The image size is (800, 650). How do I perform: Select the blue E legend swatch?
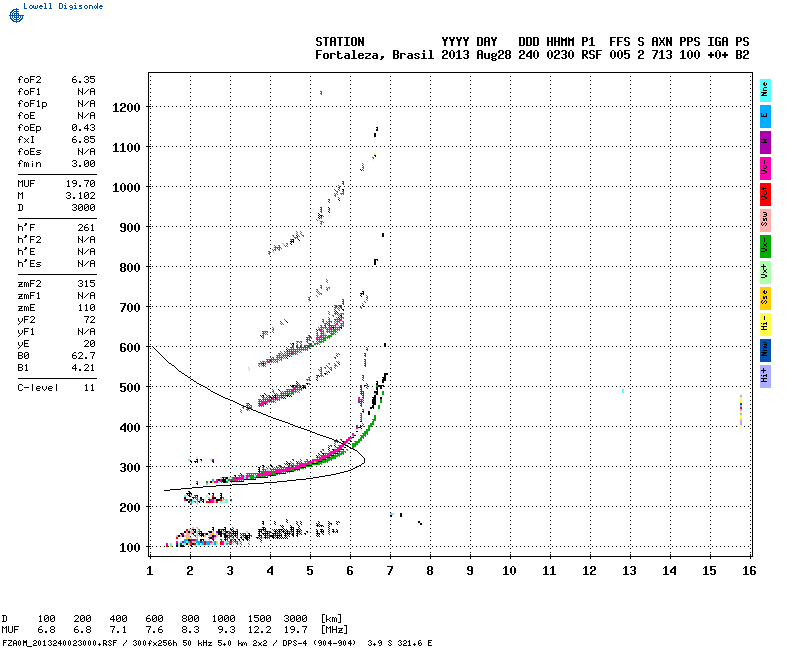765,116
